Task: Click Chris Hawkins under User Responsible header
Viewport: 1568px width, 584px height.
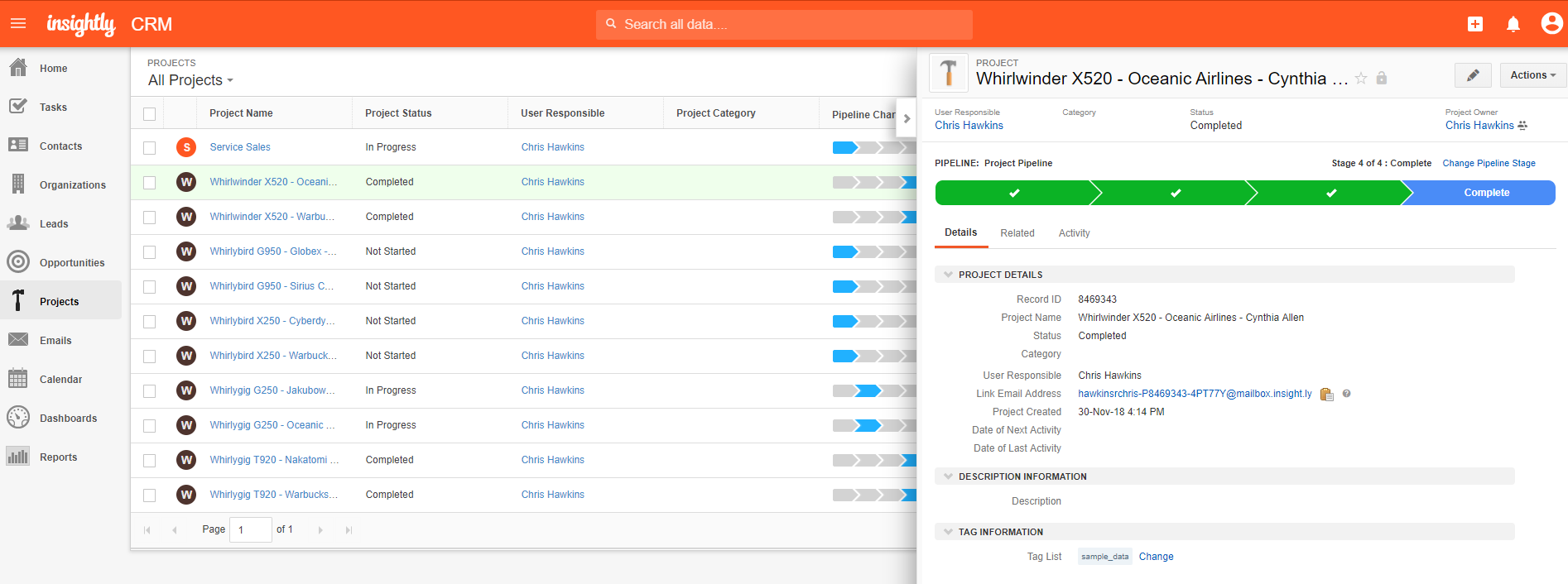Action: click(x=969, y=126)
